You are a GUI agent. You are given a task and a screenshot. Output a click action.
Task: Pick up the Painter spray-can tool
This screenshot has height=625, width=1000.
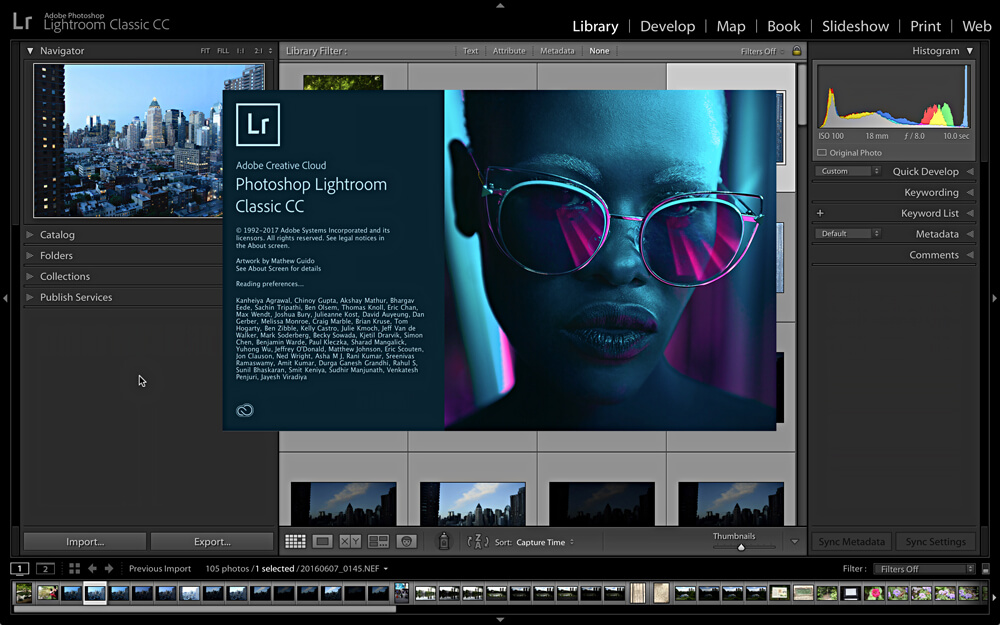[443, 541]
